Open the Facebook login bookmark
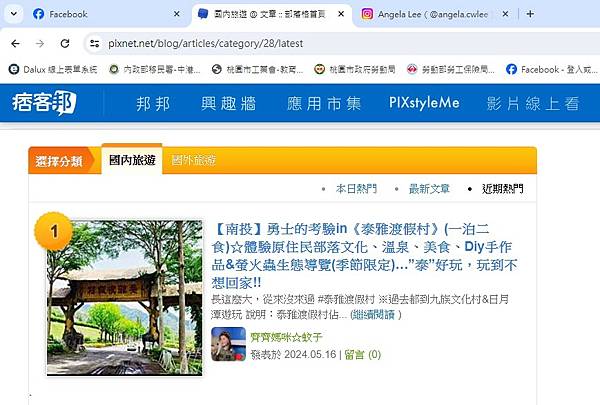The image size is (600, 405). coord(551,69)
